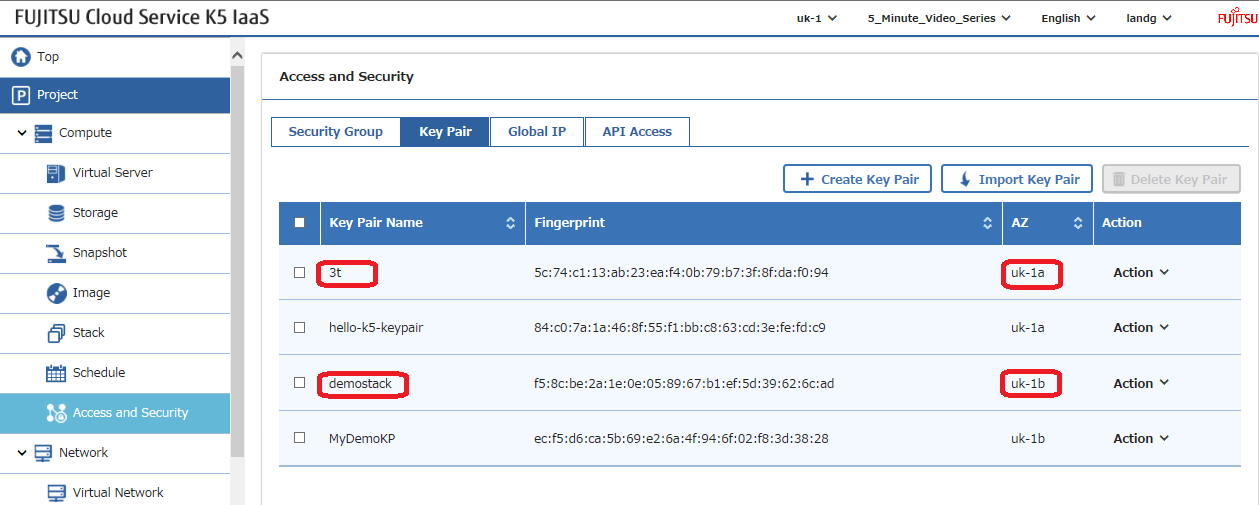Click the Create Key Pair button

858,180
